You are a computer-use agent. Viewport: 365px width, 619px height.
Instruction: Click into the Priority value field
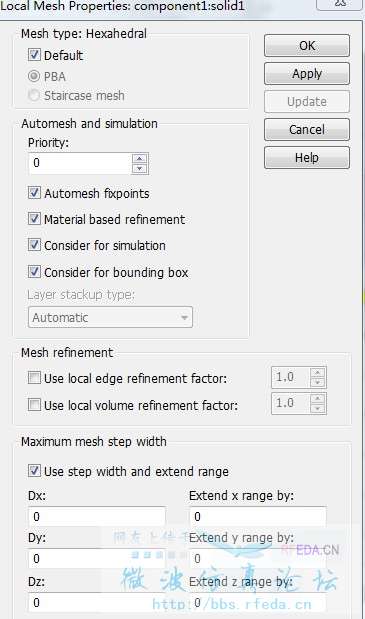[x=80, y=163]
